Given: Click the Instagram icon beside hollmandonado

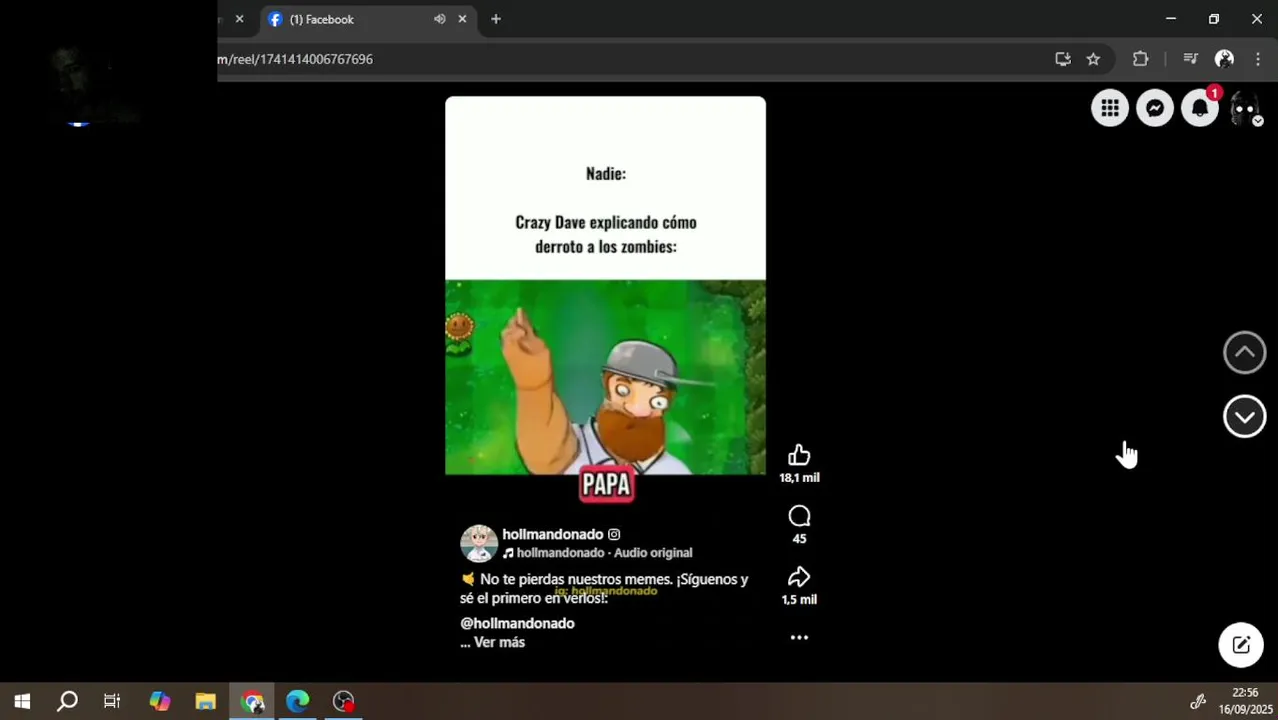Looking at the screenshot, I should point(614,535).
